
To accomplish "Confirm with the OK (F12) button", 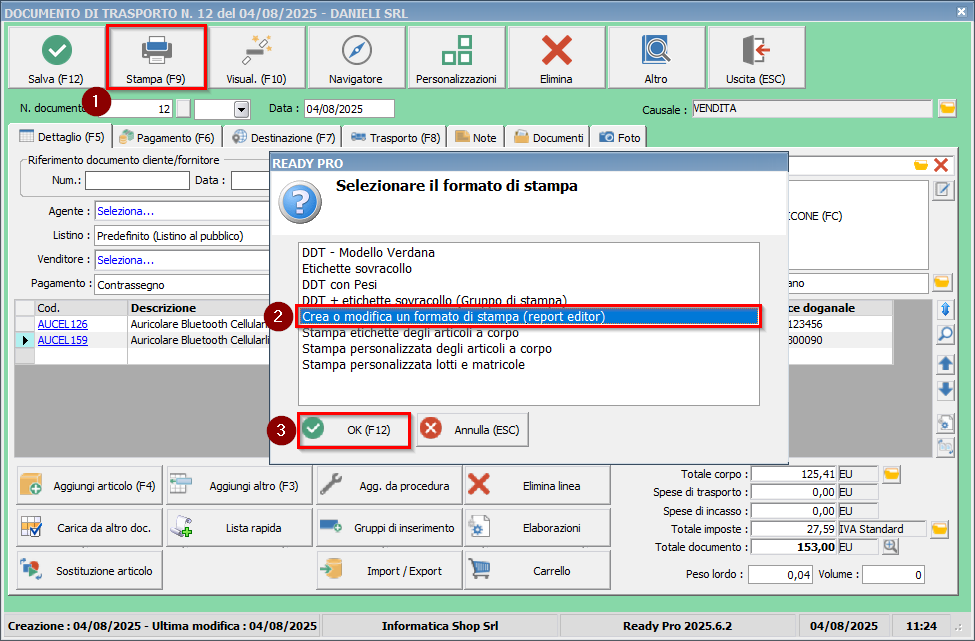I will (356, 429).
